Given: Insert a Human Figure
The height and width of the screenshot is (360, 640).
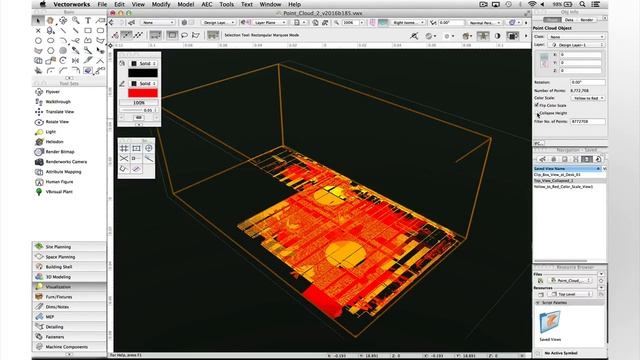Looking at the screenshot, I should click(x=59, y=182).
